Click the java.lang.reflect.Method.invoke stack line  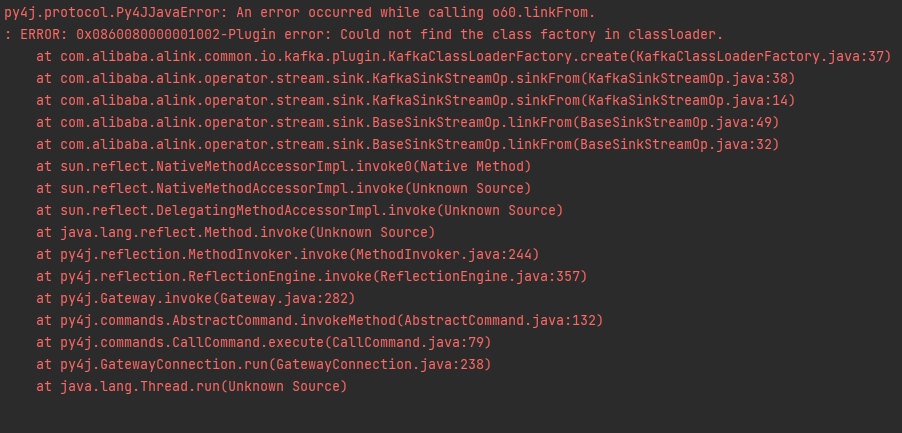[x=236, y=232]
